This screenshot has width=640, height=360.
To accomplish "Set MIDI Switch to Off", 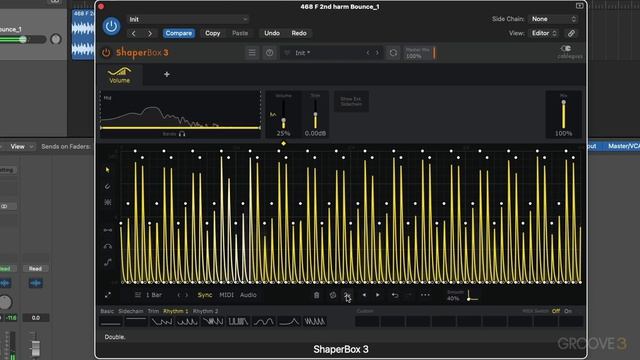I will point(556,311).
